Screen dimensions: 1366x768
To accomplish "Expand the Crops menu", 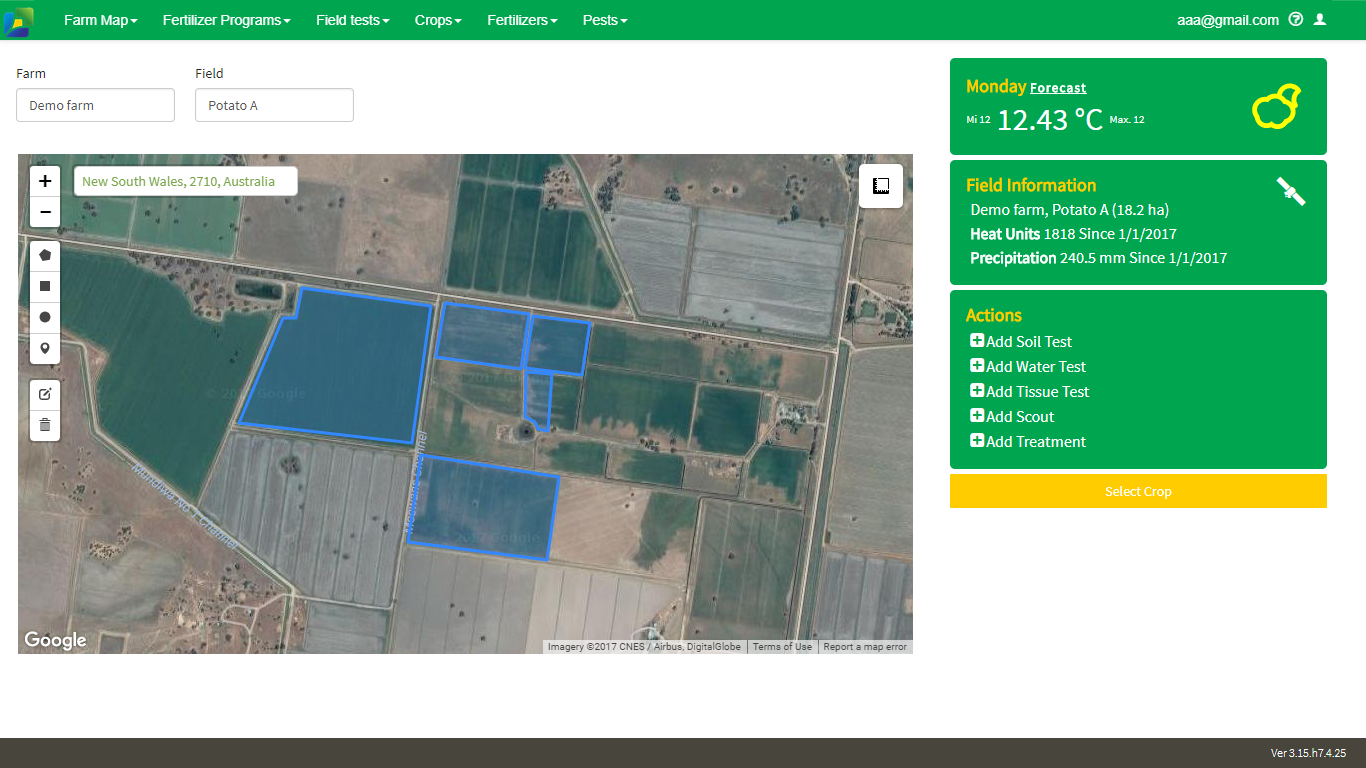I will click(438, 20).
